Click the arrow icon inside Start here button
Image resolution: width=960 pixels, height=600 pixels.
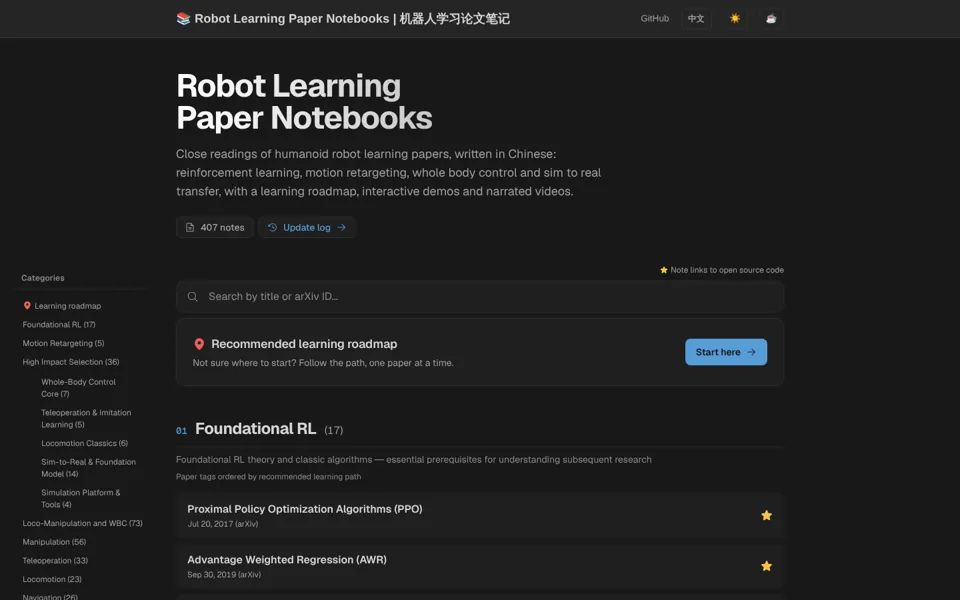(x=751, y=352)
